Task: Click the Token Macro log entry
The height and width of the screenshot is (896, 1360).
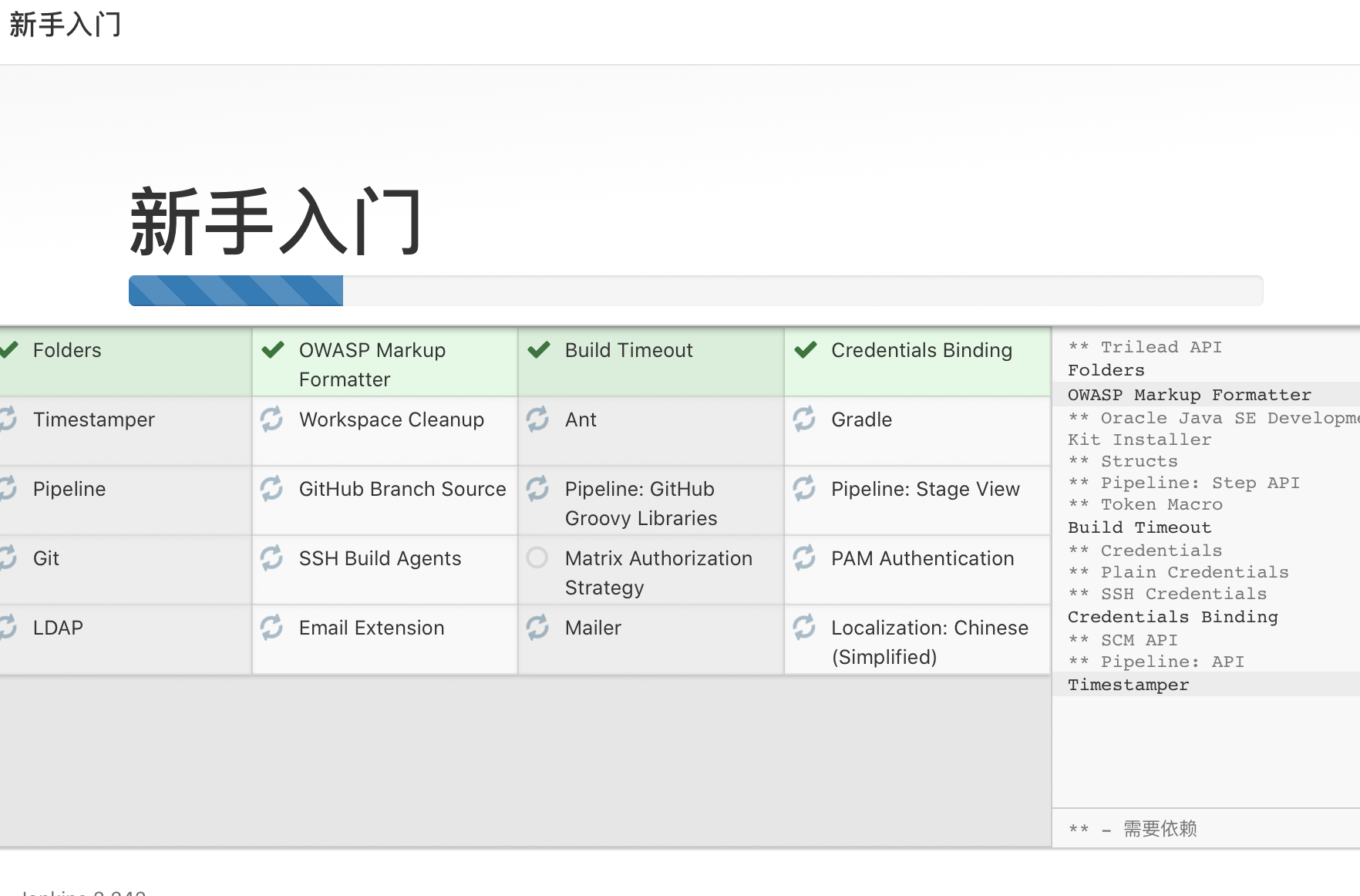Action: (1145, 504)
